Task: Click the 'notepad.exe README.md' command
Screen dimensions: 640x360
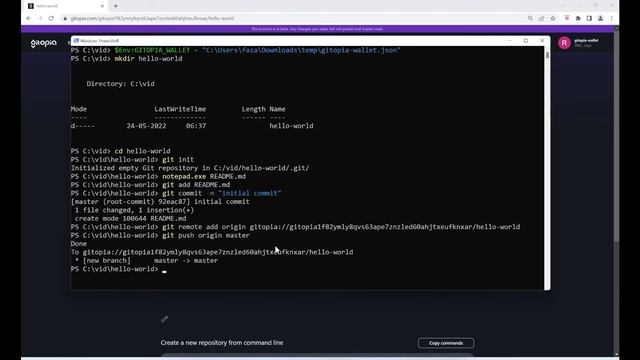Action: click(204, 176)
